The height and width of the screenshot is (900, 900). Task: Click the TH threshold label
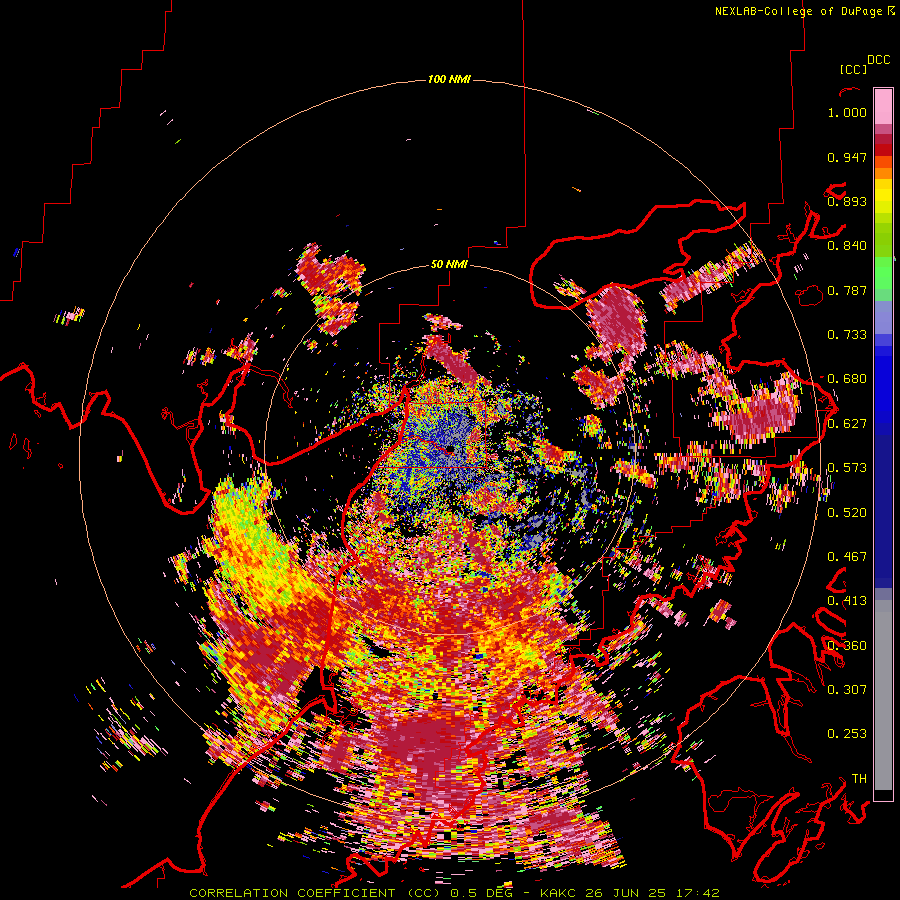859,778
